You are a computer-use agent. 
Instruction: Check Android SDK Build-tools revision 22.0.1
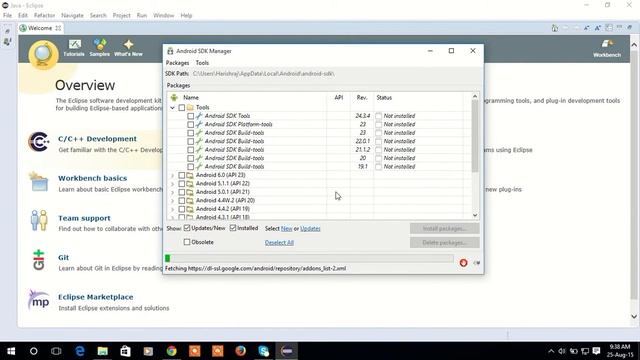pyautogui.click(x=190, y=141)
